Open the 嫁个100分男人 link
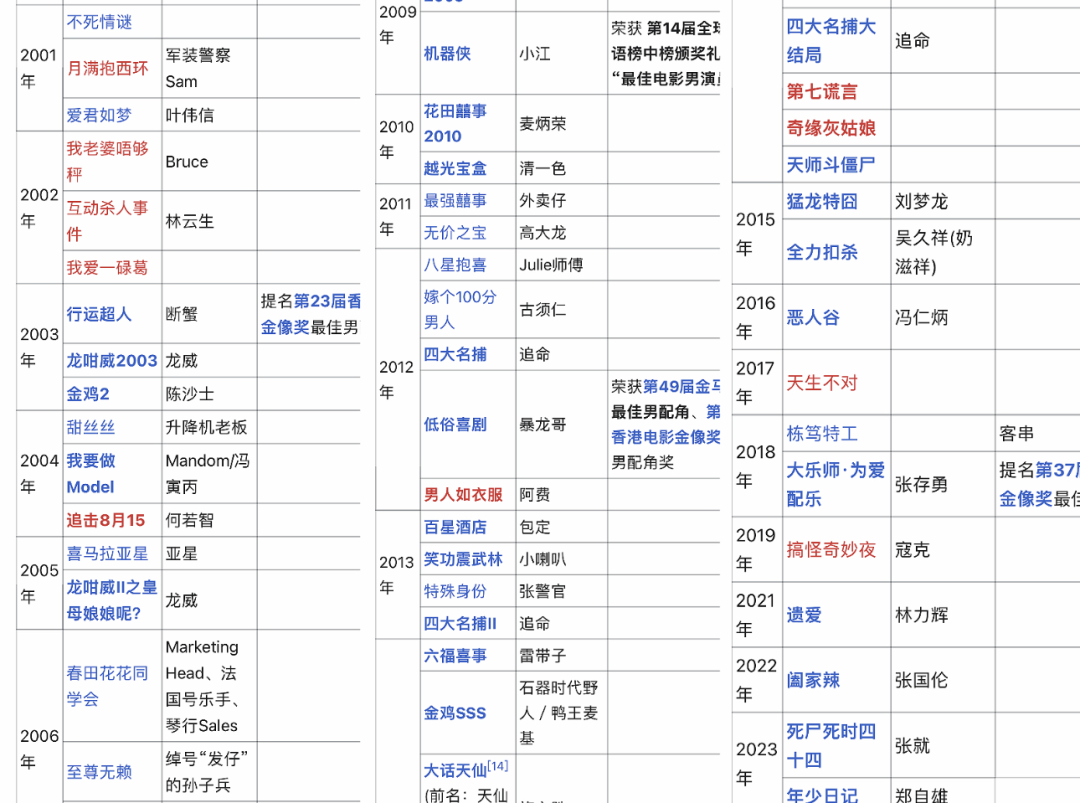 click(460, 309)
